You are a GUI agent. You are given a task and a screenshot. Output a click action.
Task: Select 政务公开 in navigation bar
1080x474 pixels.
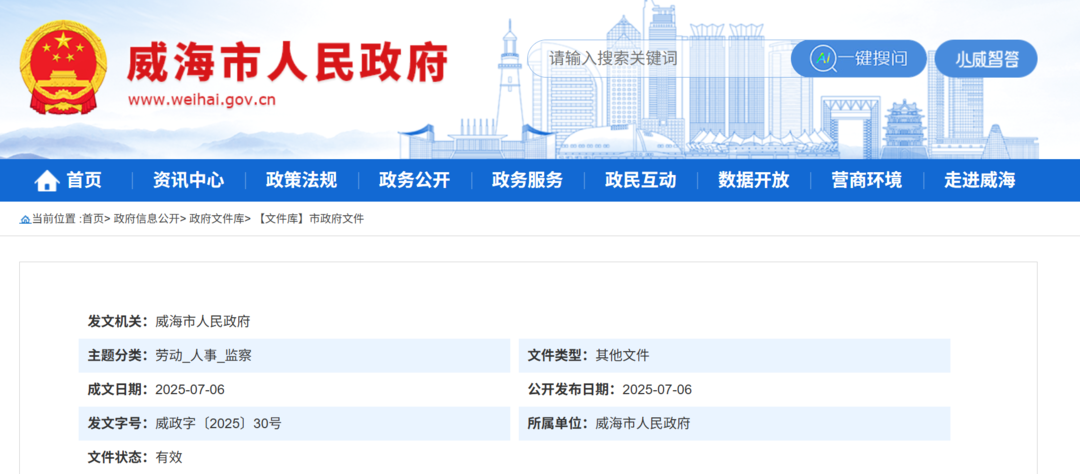[414, 181]
